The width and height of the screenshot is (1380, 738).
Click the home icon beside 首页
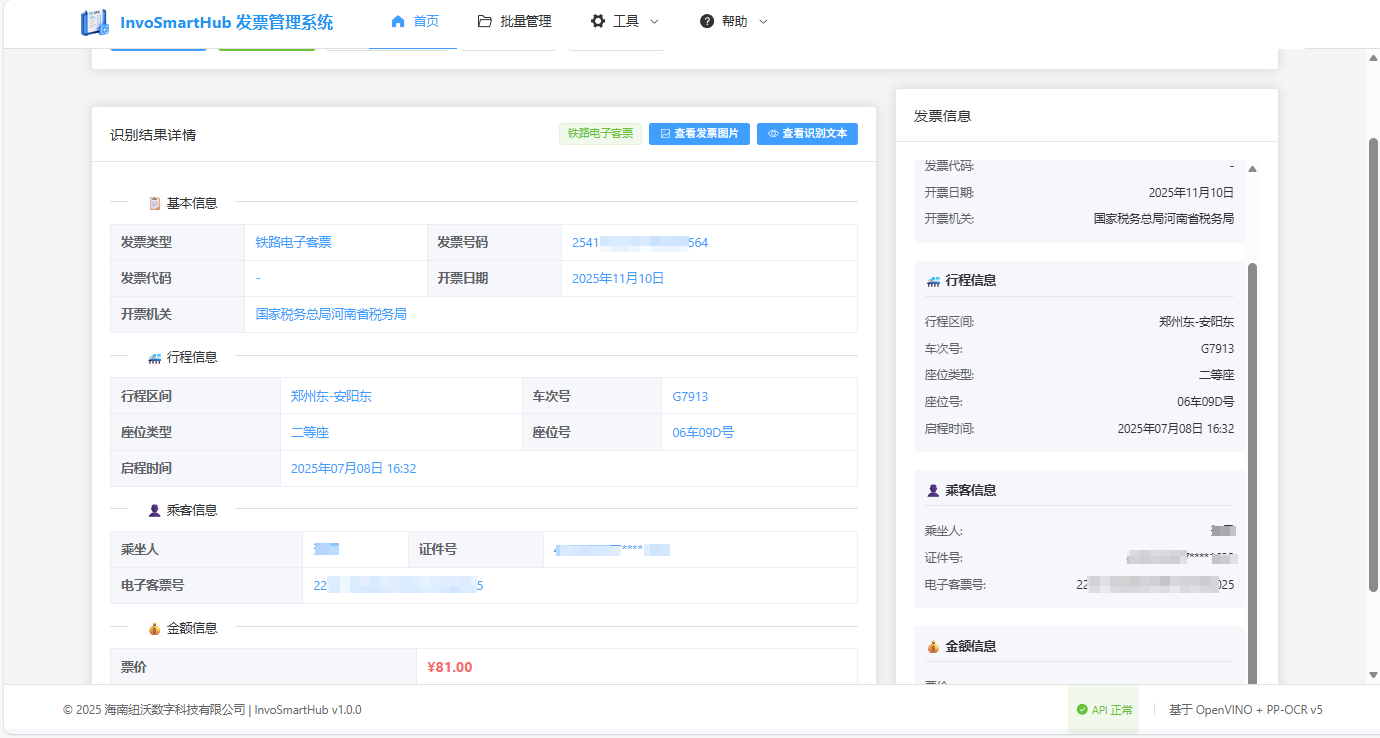click(x=396, y=20)
